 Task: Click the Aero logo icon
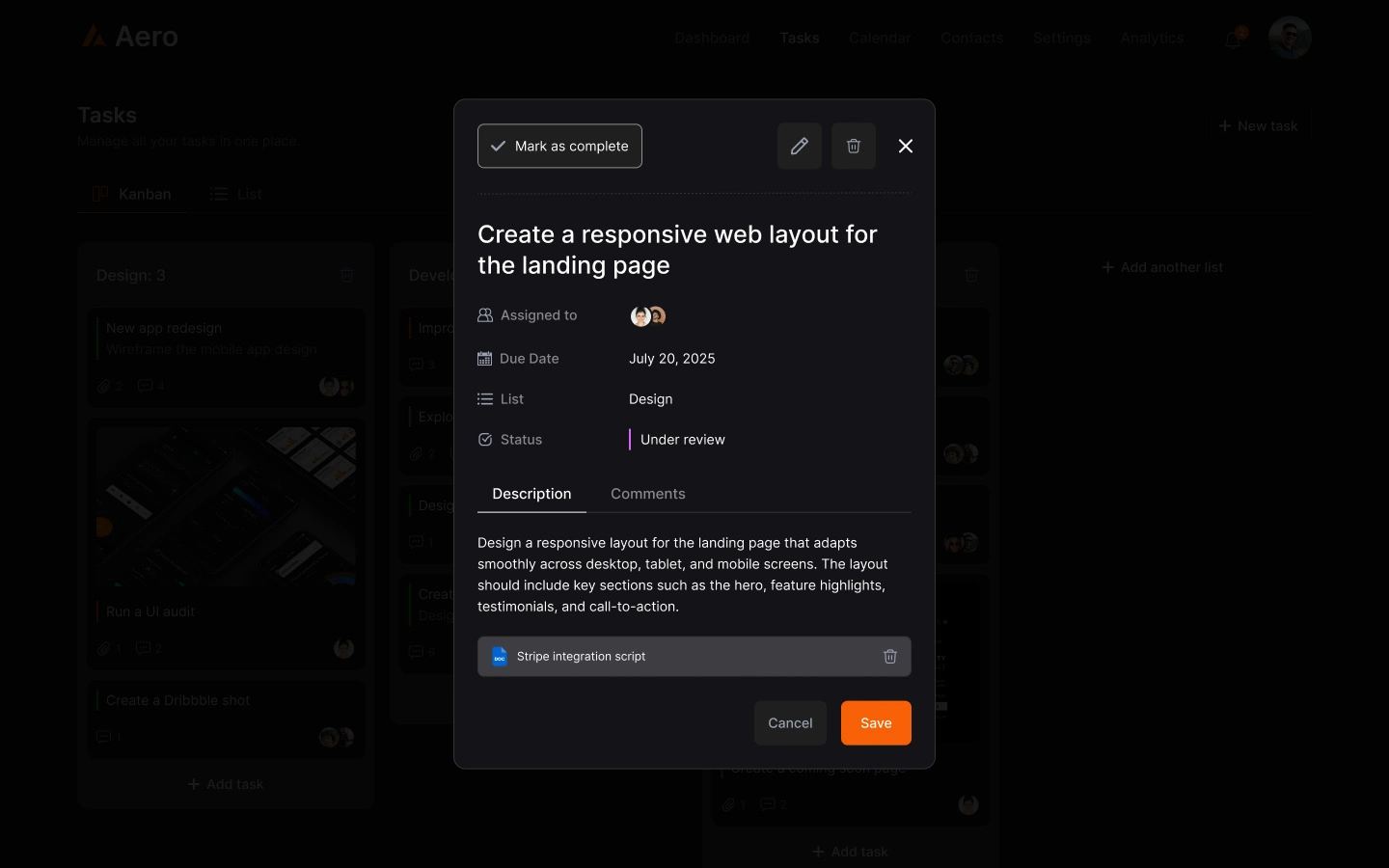point(95,36)
